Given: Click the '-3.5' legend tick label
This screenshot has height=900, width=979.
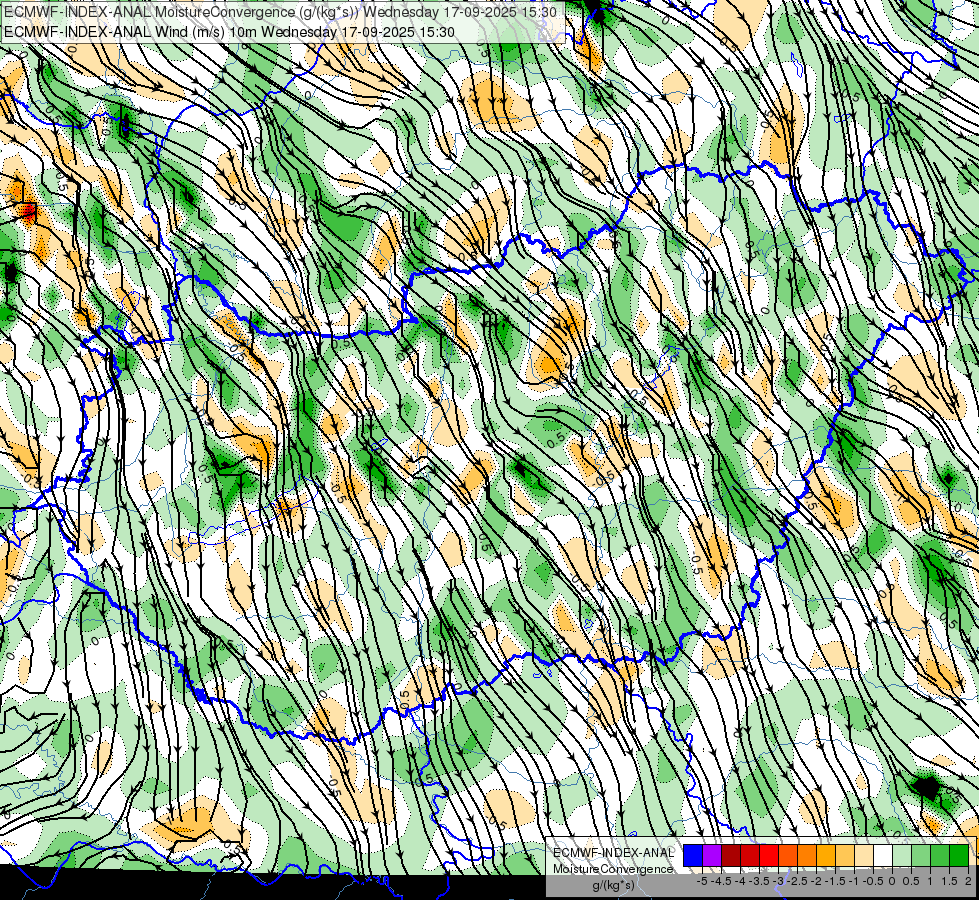Looking at the screenshot, I should [759, 881].
